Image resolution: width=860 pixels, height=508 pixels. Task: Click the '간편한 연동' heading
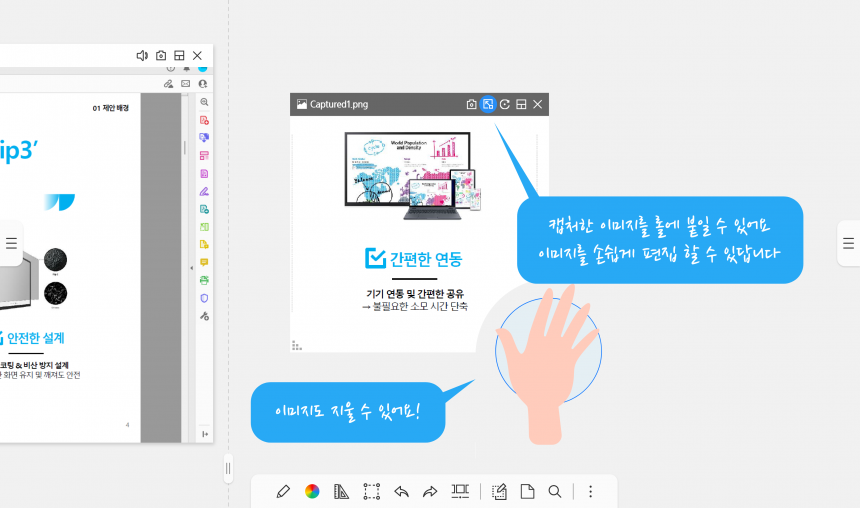426,259
